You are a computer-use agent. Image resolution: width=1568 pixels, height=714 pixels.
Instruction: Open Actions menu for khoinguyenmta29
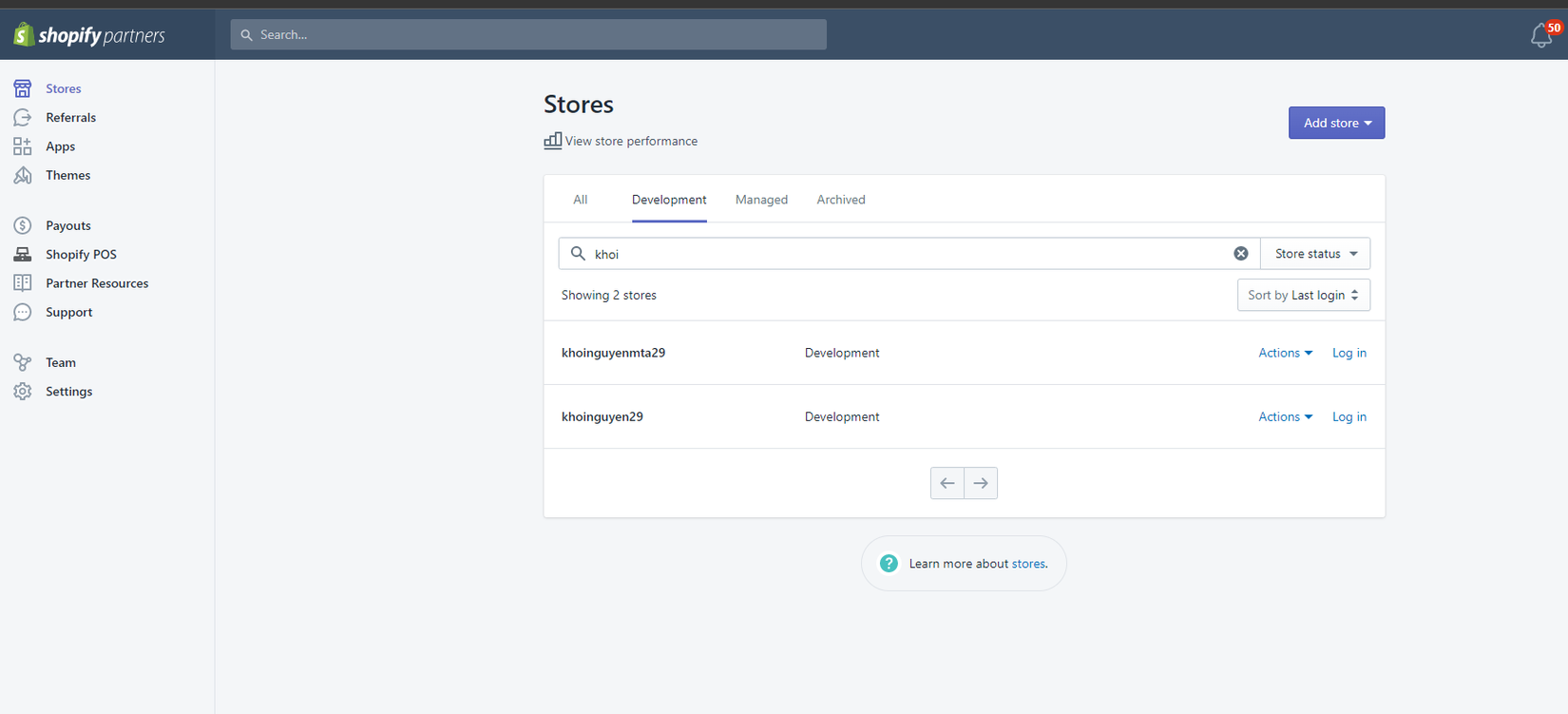1285,353
